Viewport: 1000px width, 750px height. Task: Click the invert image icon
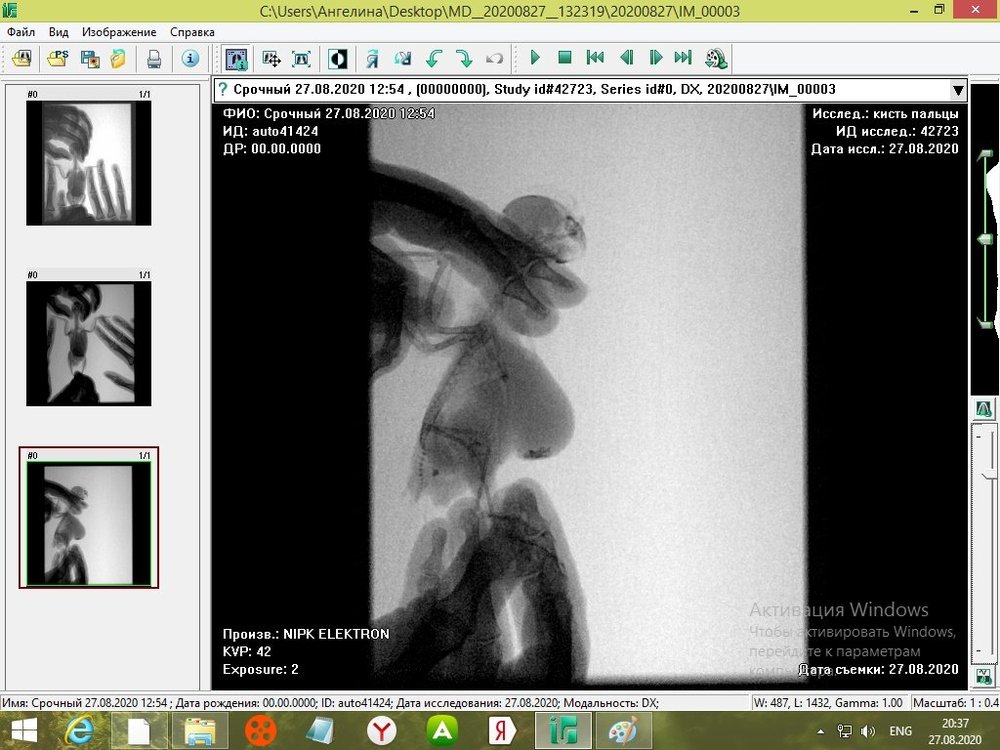(338, 59)
